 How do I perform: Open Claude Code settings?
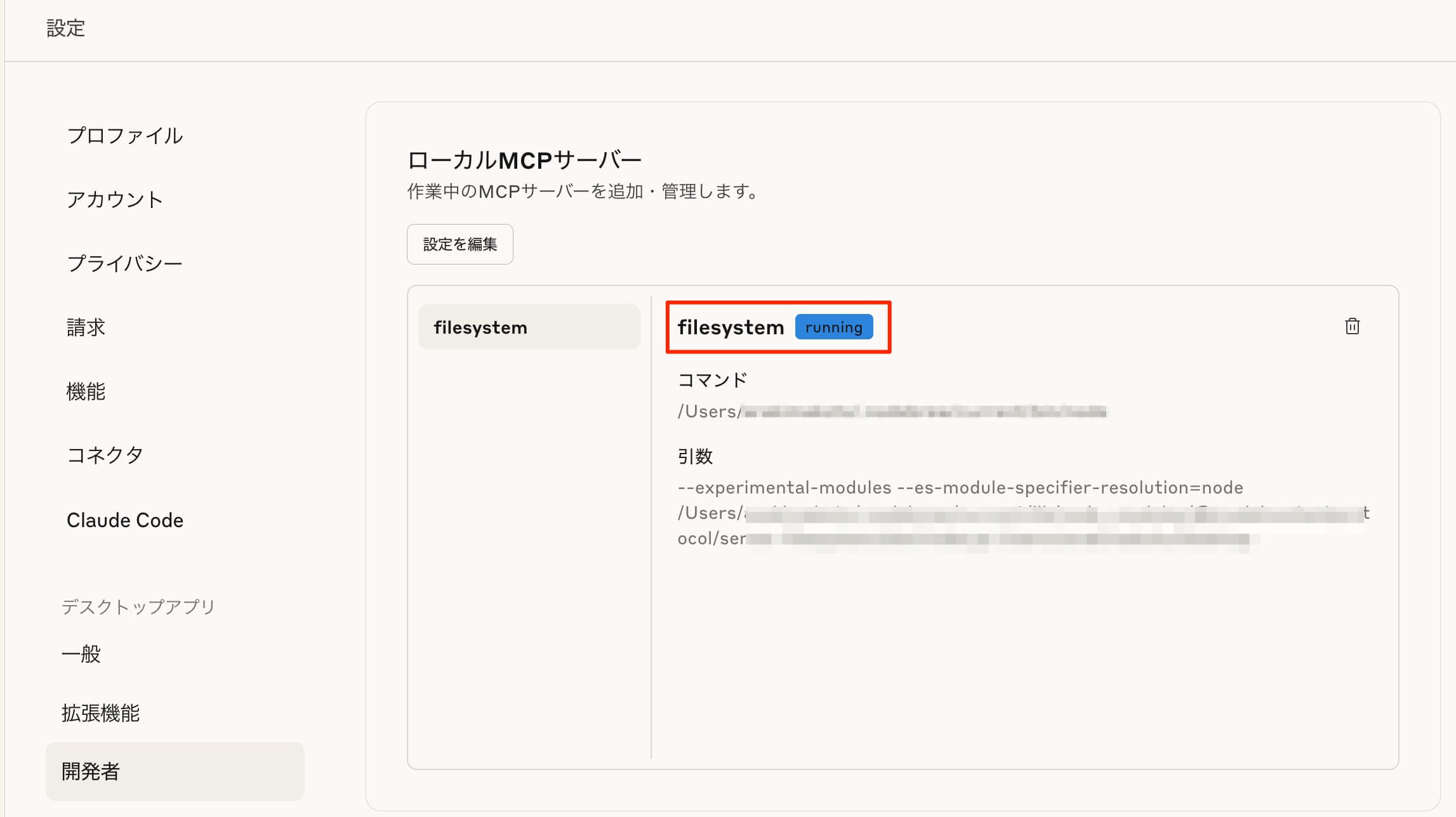click(x=125, y=520)
